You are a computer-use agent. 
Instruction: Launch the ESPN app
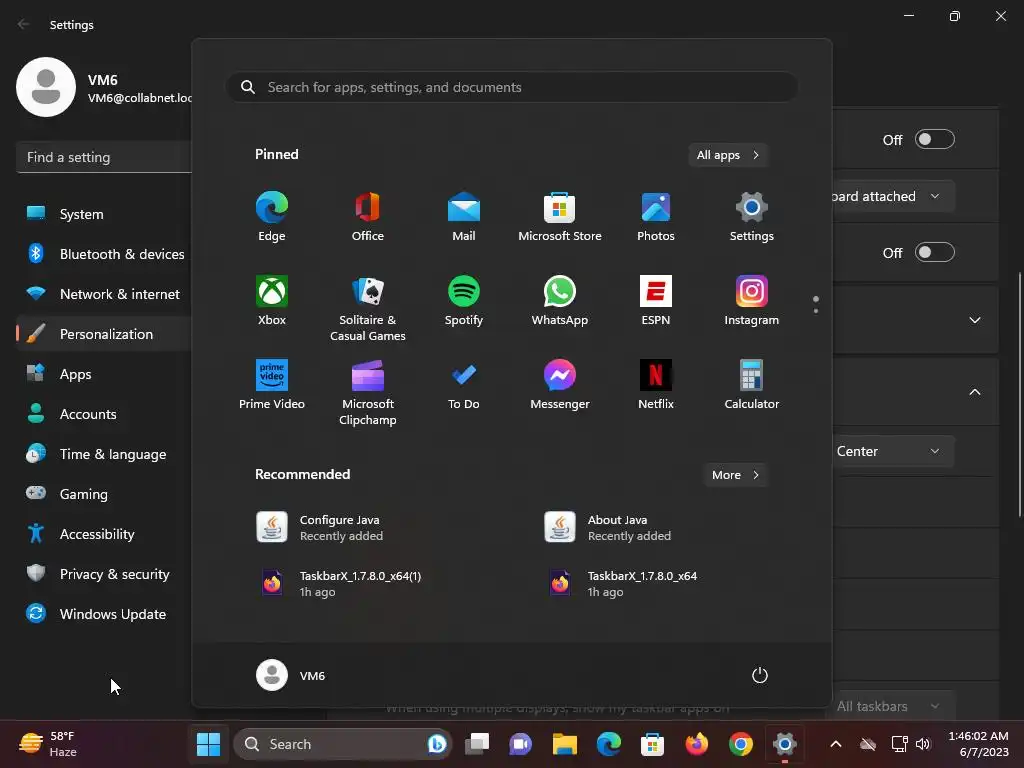(x=656, y=301)
